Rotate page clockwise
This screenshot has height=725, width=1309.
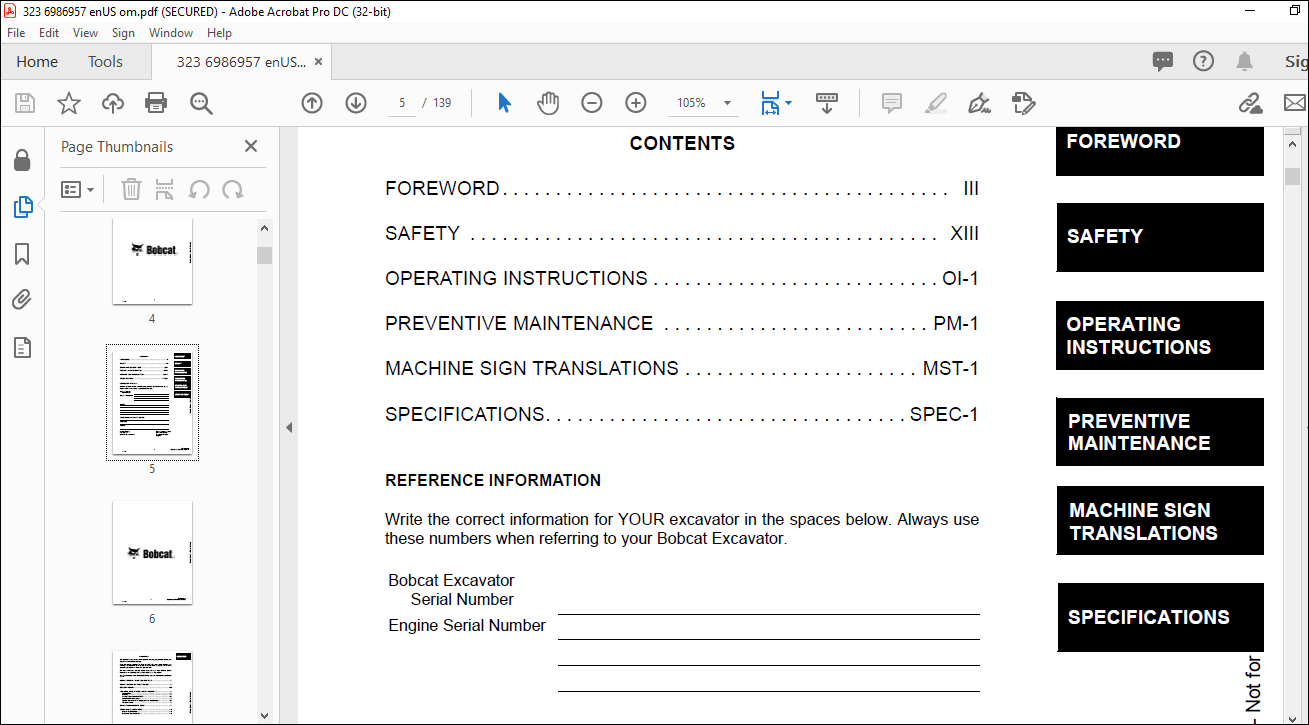click(x=233, y=189)
